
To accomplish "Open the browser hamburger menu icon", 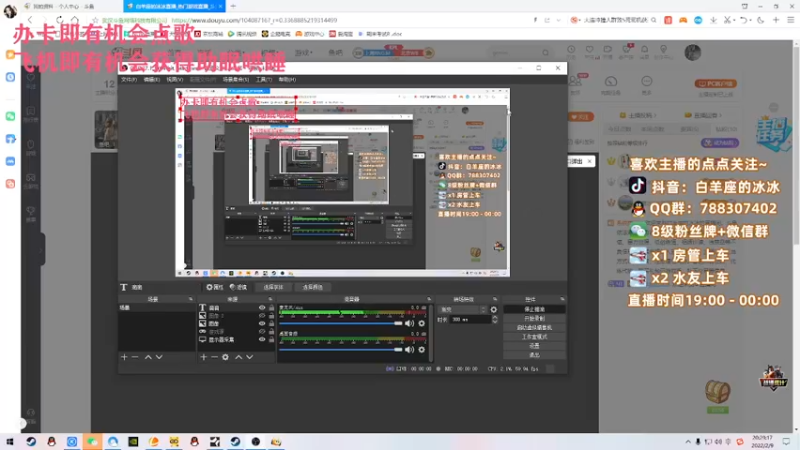I will (x=791, y=20).
